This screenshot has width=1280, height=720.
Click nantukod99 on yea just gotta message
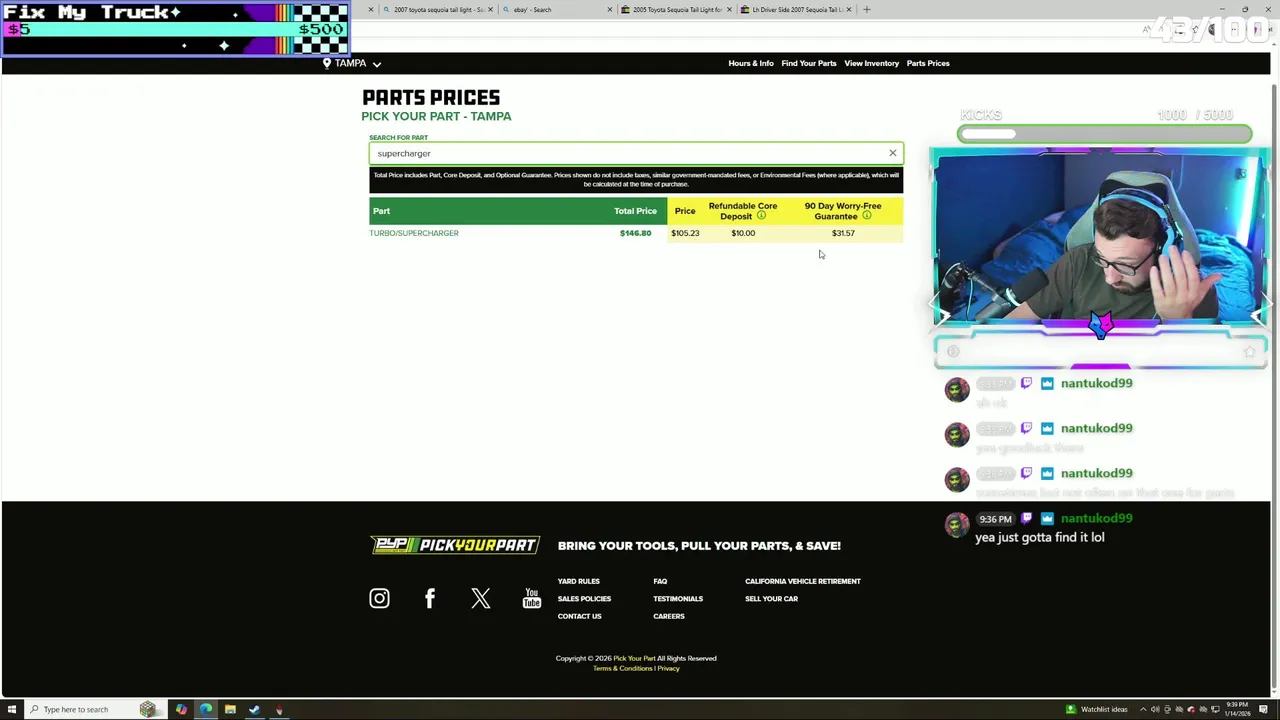coord(1096,518)
